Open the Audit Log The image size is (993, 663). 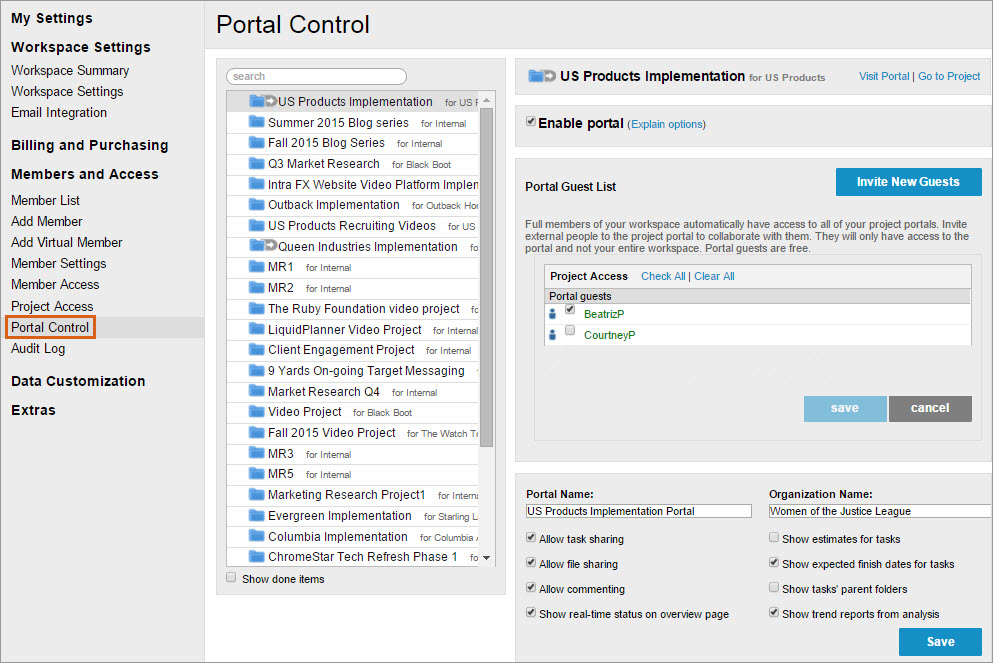[x=38, y=348]
